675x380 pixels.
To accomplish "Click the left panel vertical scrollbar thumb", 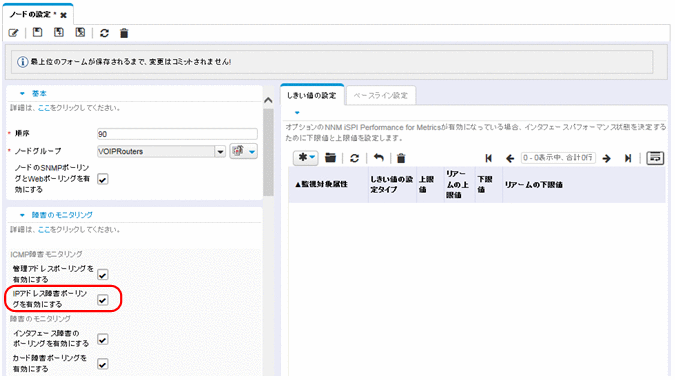I will (x=268, y=153).
